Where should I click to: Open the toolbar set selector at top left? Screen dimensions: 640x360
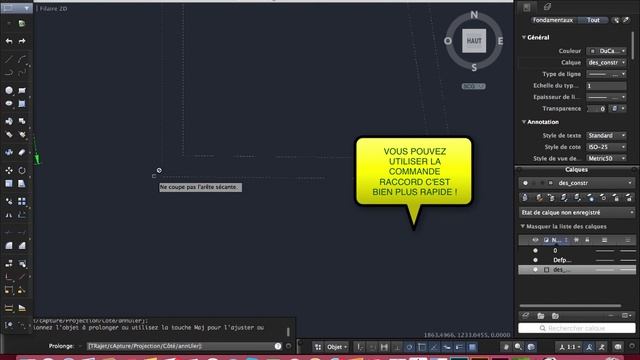pyautogui.click(x=17, y=8)
